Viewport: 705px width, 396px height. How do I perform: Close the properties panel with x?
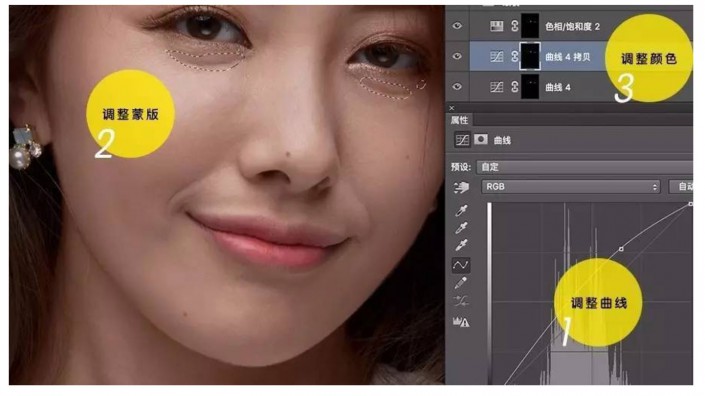click(452, 108)
